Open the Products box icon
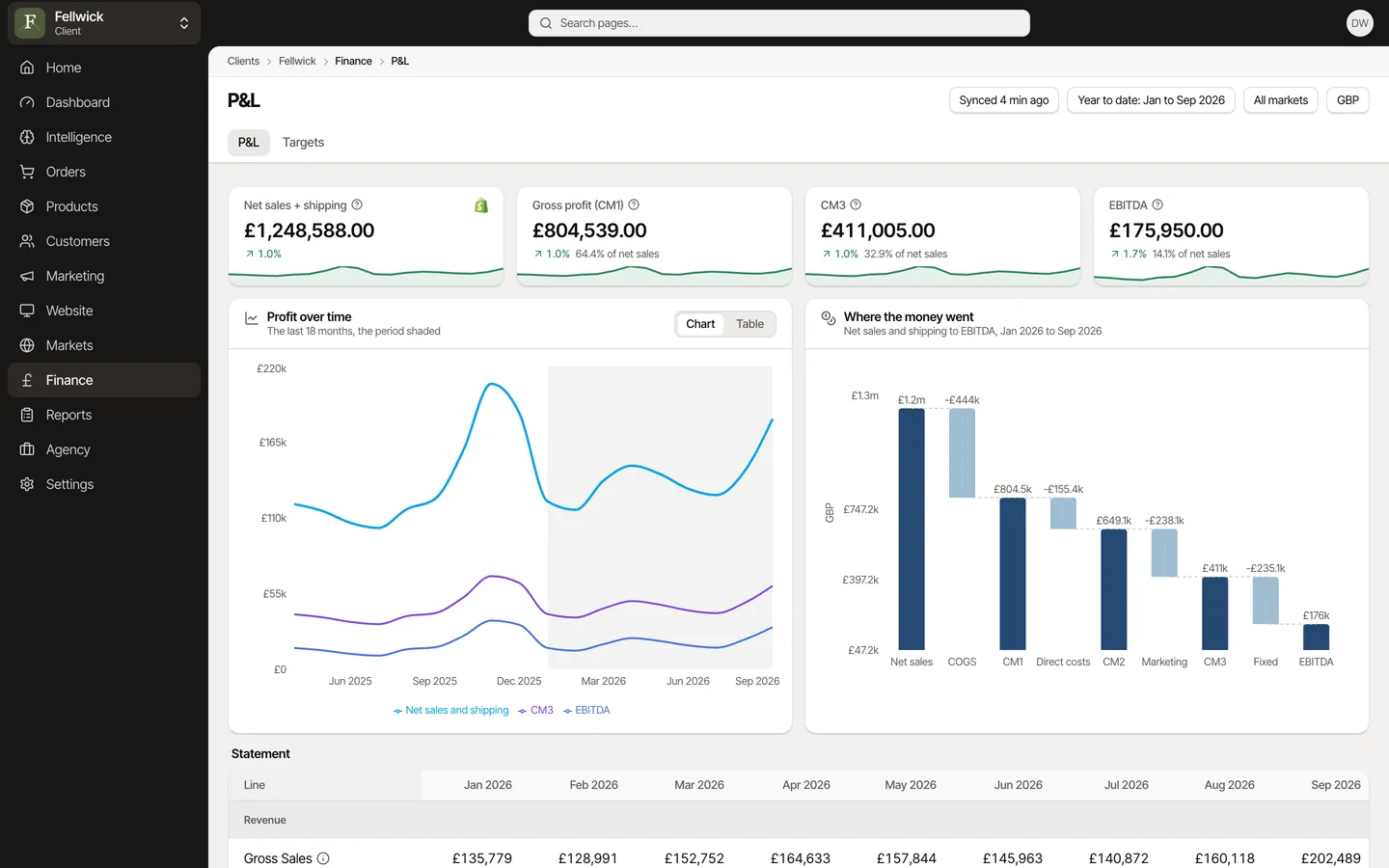The height and width of the screenshot is (868, 1389). (x=27, y=206)
